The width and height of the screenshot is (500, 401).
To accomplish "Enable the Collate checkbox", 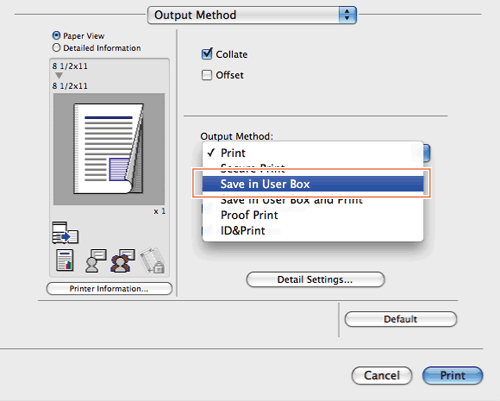I will (207, 54).
